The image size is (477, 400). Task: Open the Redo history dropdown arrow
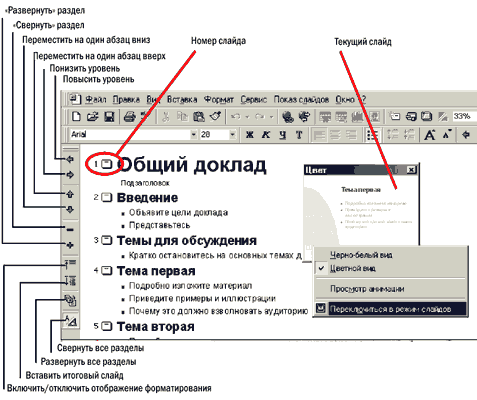click(271, 117)
